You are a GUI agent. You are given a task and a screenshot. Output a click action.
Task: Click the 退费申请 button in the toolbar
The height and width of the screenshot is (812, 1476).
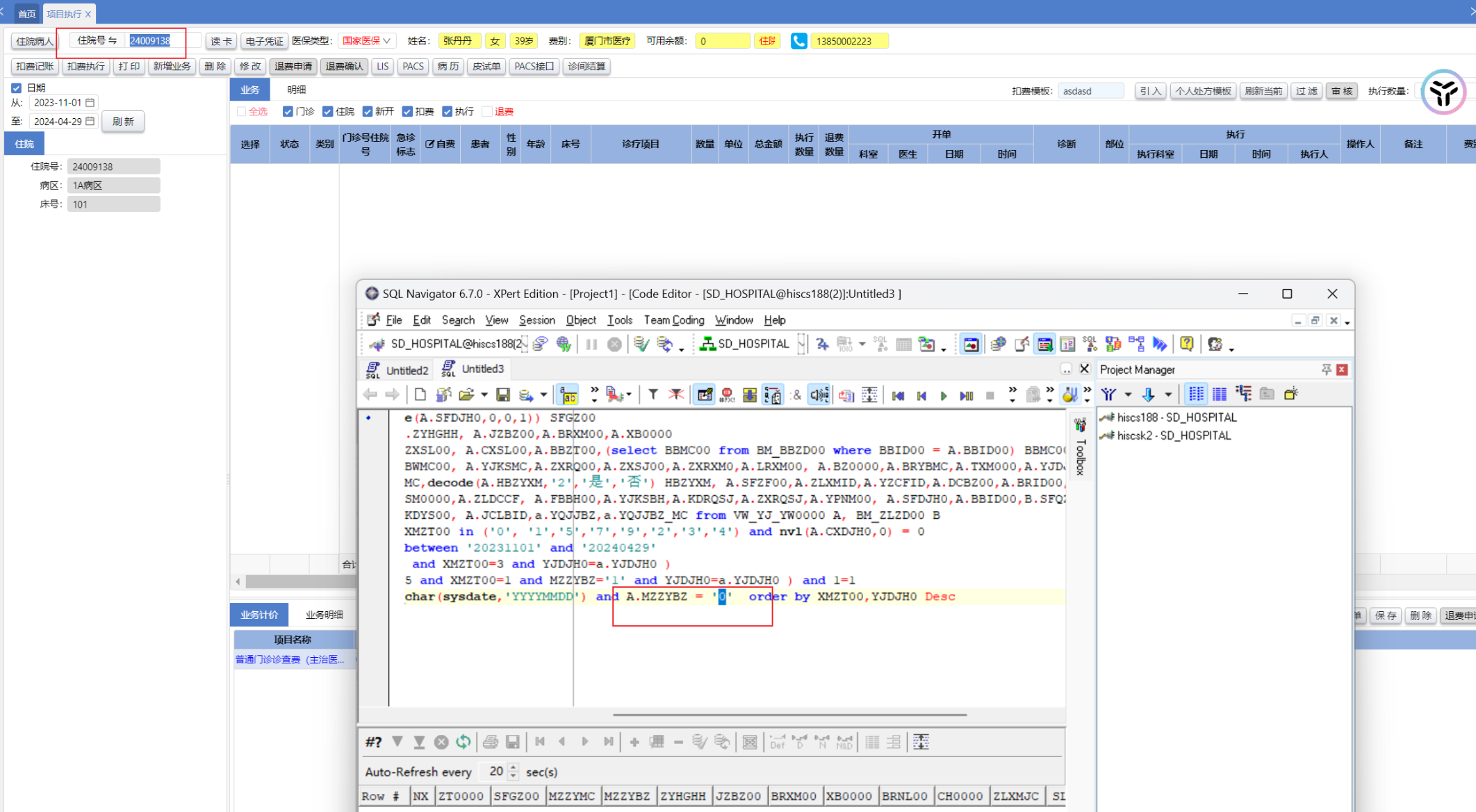pyautogui.click(x=293, y=66)
